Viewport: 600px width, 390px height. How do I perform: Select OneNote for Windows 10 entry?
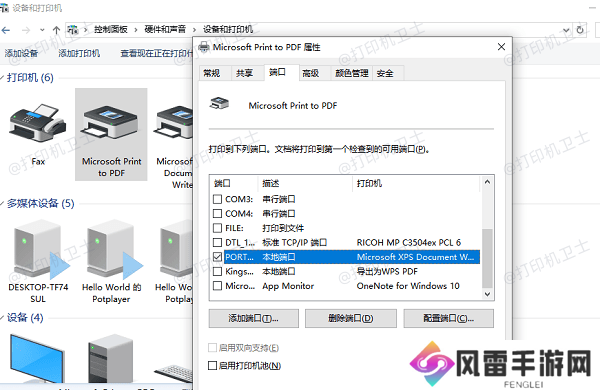[408, 286]
